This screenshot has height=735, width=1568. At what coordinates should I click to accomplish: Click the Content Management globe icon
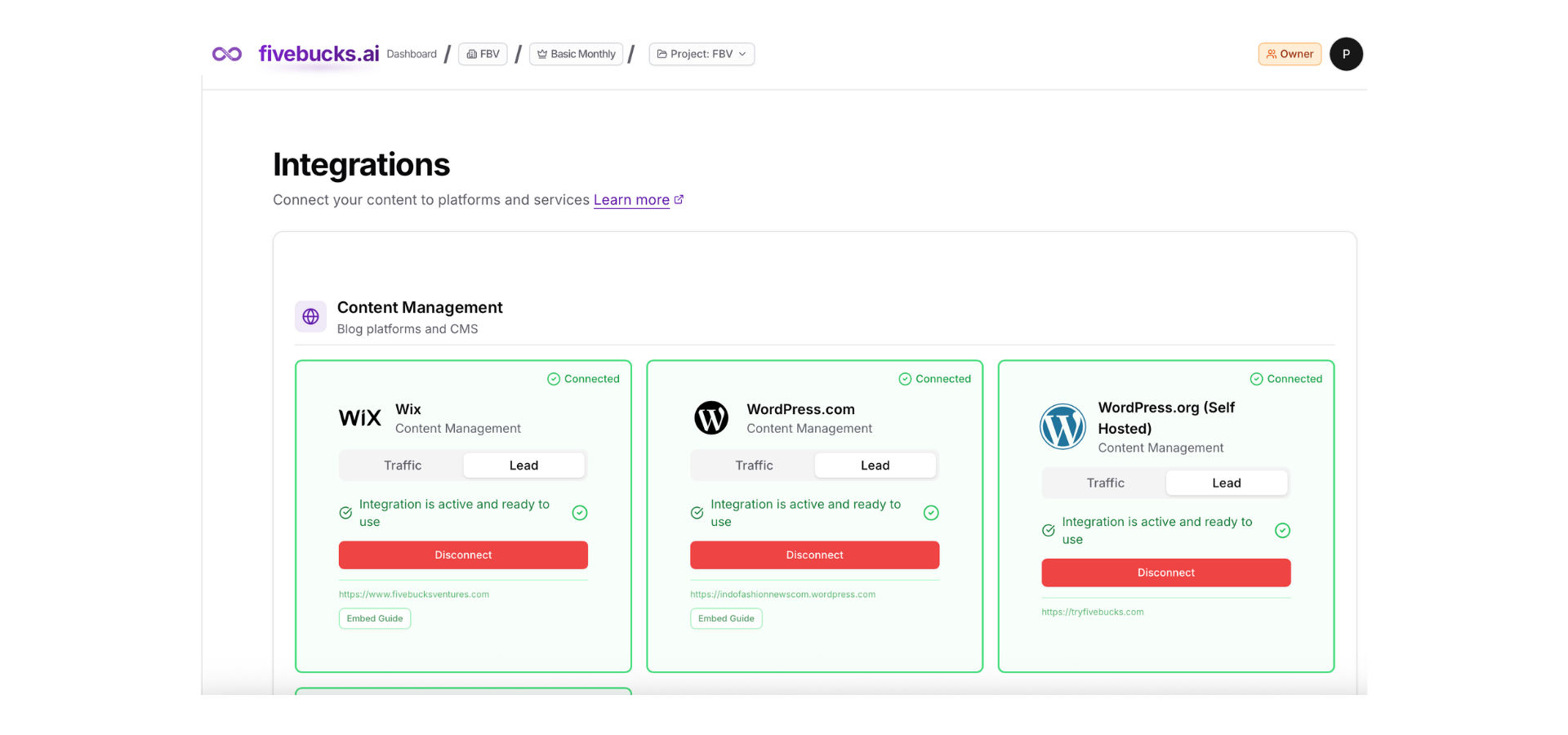310,317
